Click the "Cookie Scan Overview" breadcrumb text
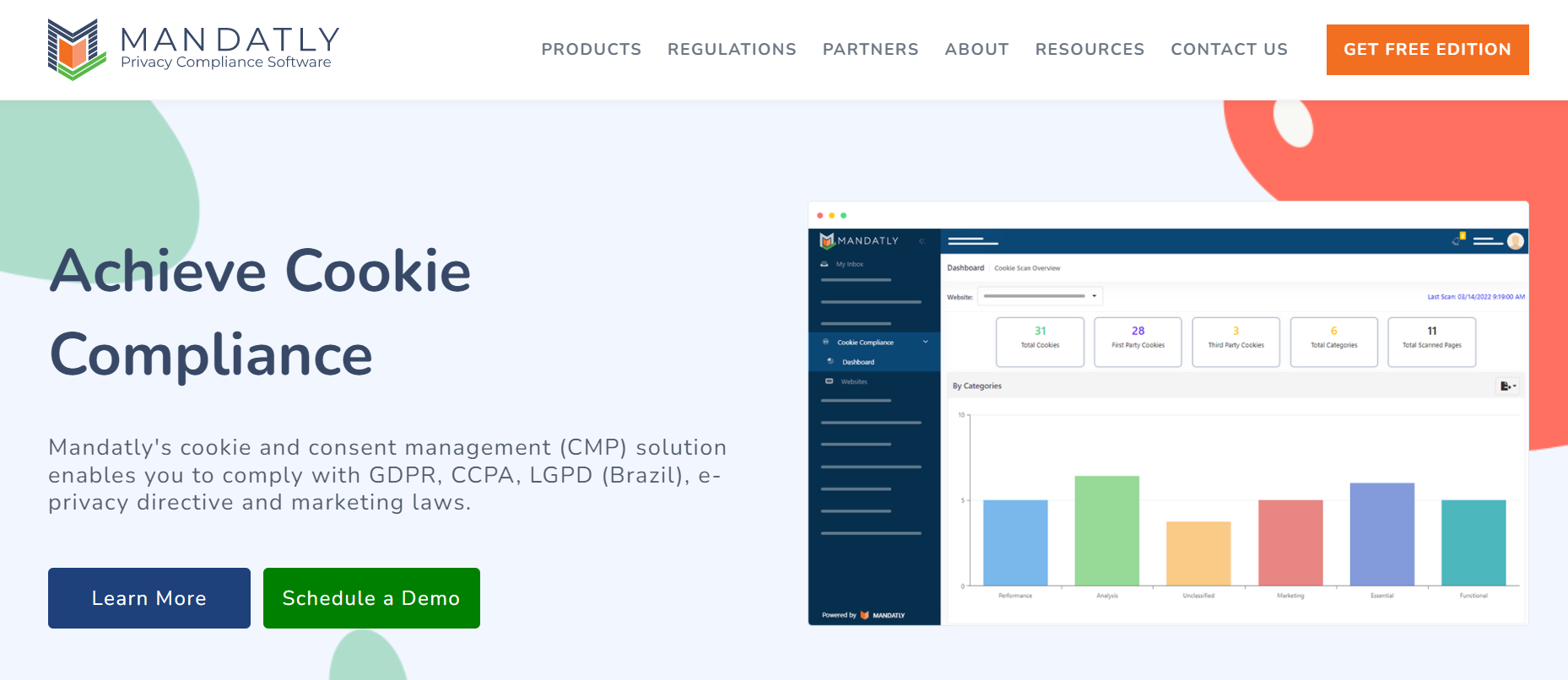Screen dimensions: 1568x680 [x=1027, y=268]
